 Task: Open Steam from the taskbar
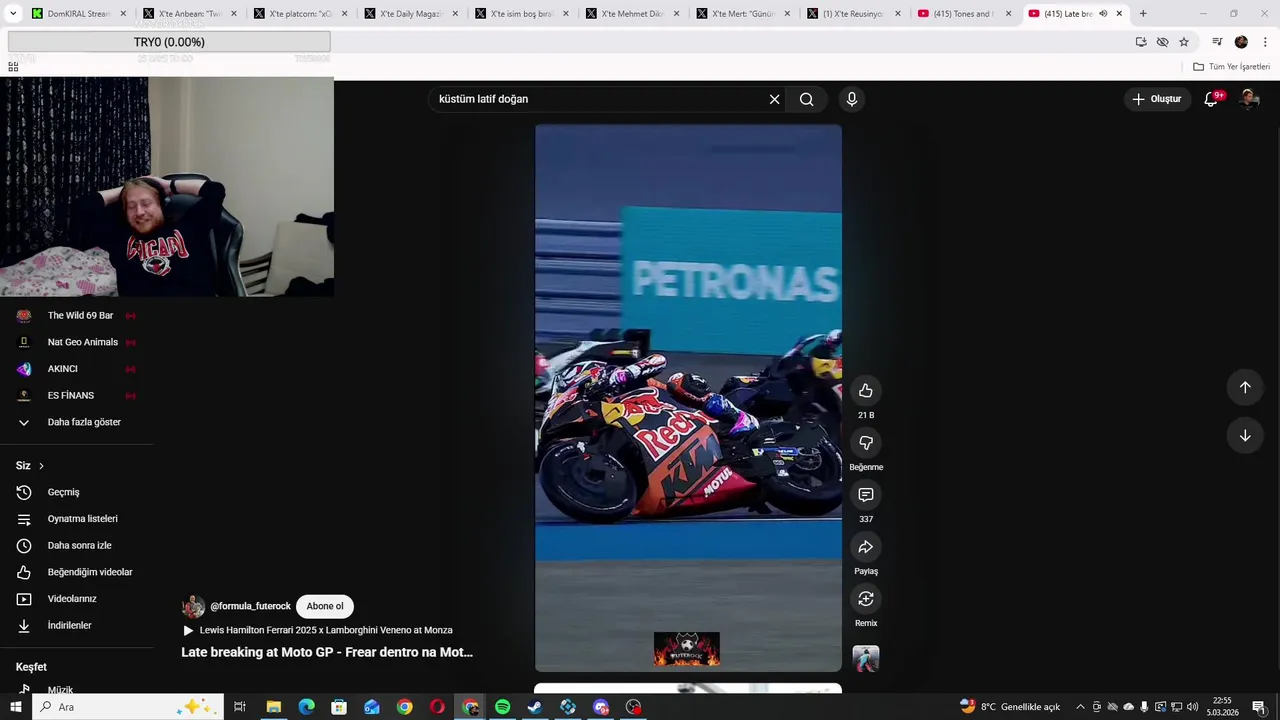coord(535,707)
